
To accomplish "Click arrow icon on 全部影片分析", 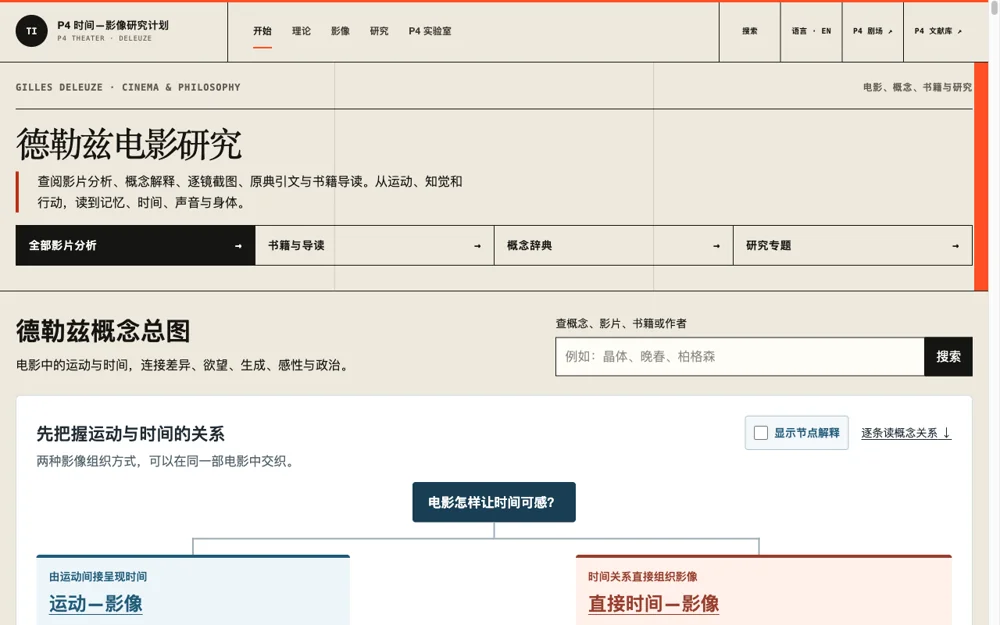I will (238, 246).
